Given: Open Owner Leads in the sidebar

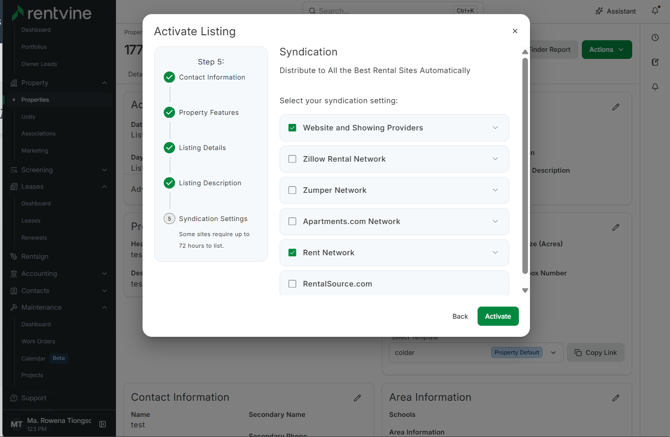Looking at the screenshot, I should (x=39, y=64).
